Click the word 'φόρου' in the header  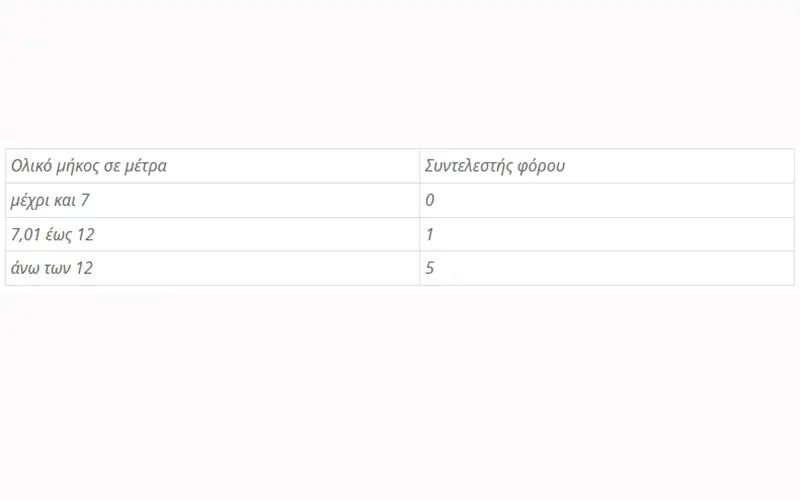pos(541,166)
